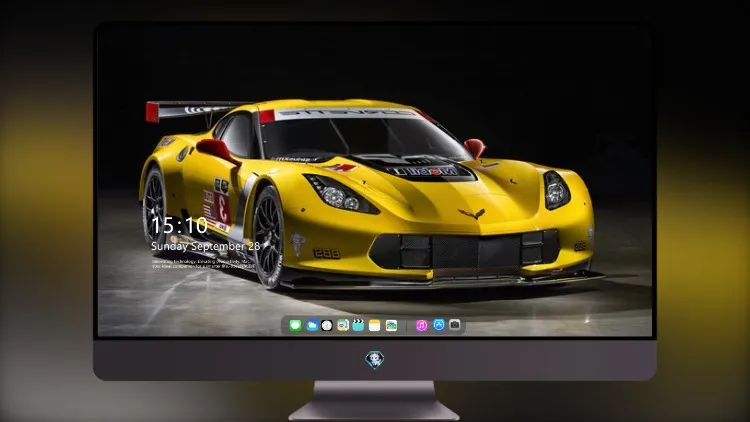This screenshot has height=422, width=750.
Task: Open the photo gallery app in dock
Action: point(391,325)
